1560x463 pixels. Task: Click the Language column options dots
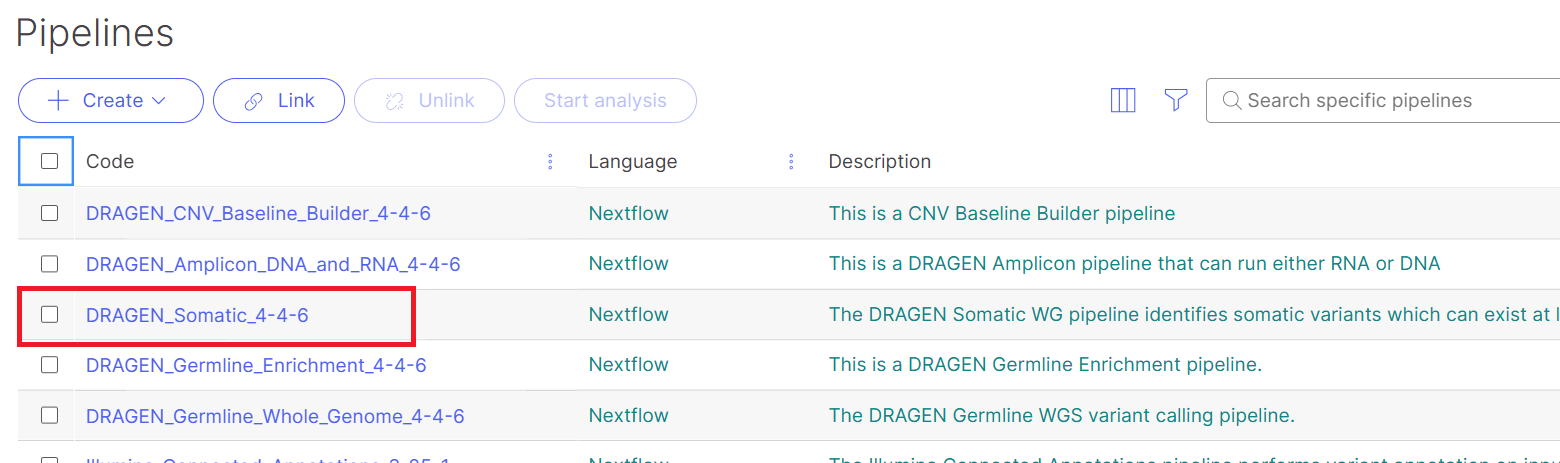coord(791,162)
